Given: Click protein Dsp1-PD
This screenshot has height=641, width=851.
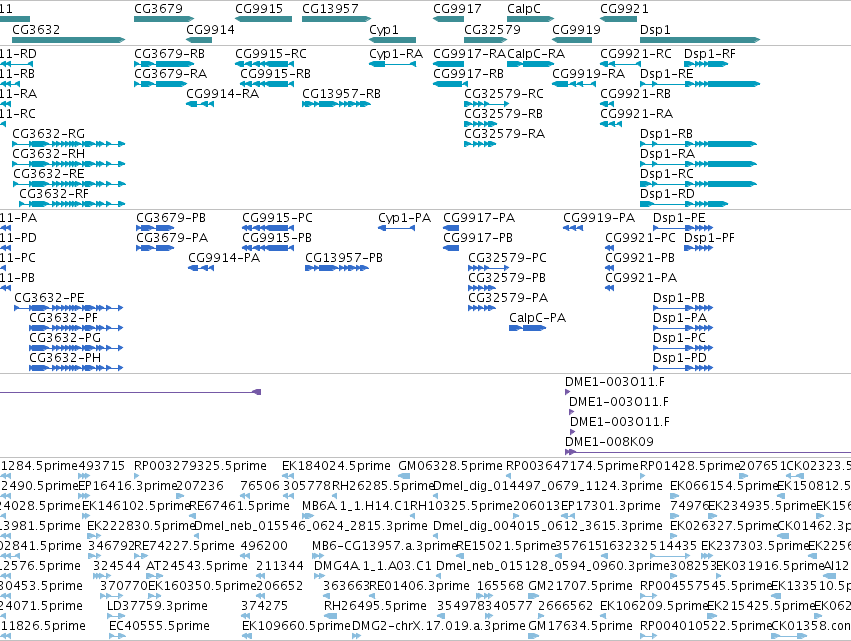Looking at the screenshot, I should point(683,369).
